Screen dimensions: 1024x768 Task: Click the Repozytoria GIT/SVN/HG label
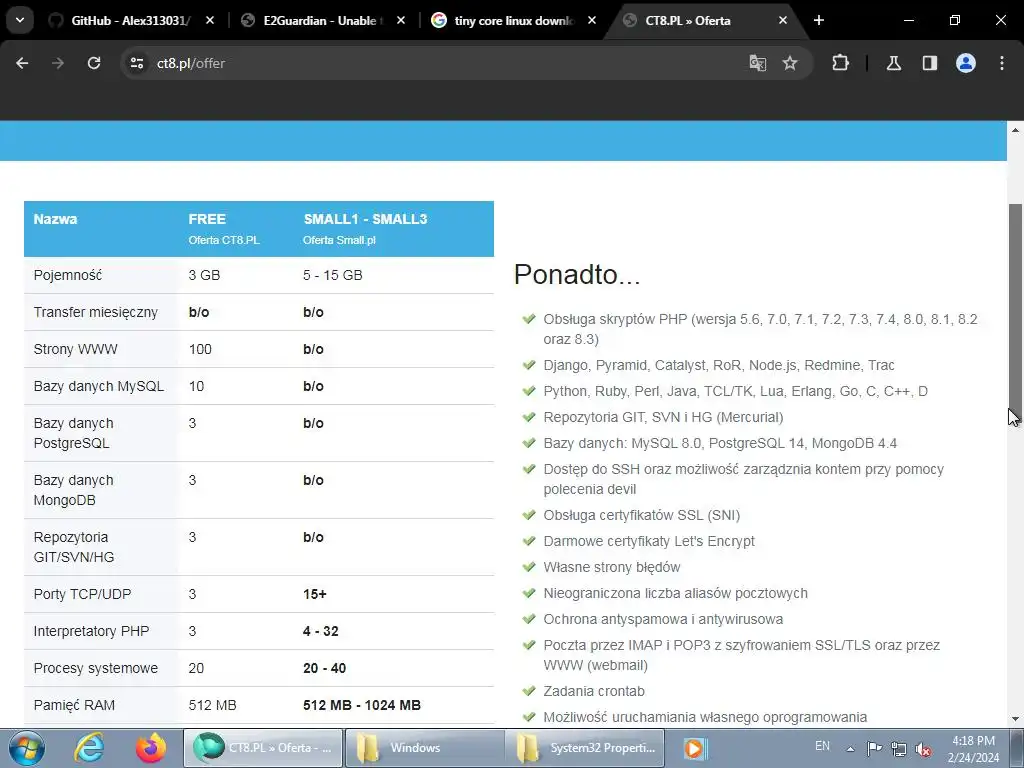tap(74, 547)
